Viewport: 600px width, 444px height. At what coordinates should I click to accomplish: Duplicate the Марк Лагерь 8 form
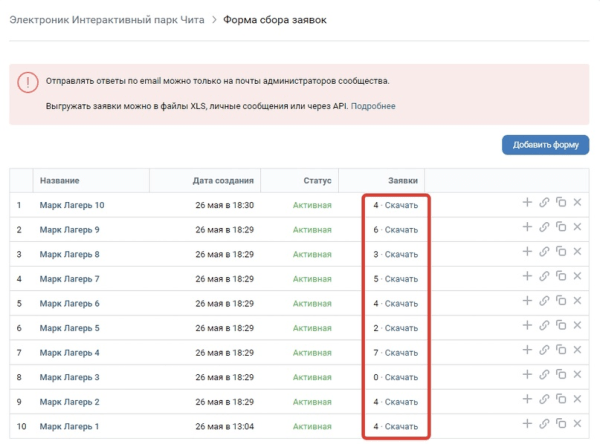(561, 252)
